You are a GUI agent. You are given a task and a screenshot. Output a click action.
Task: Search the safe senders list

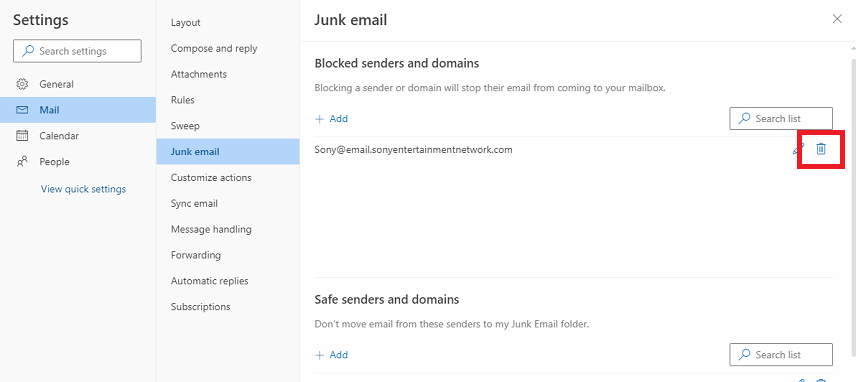(x=781, y=355)
